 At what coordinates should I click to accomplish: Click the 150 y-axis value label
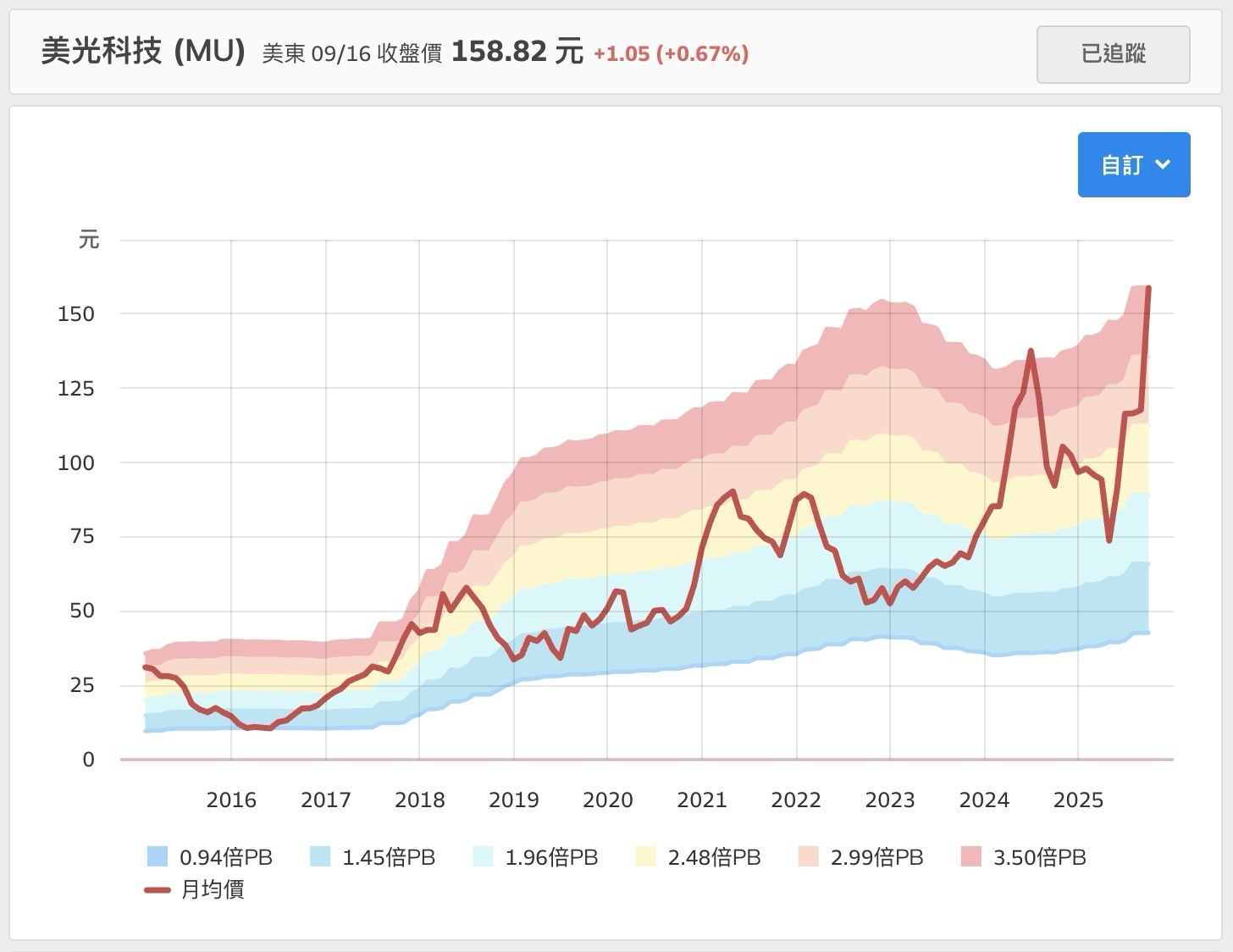[76, 314]
